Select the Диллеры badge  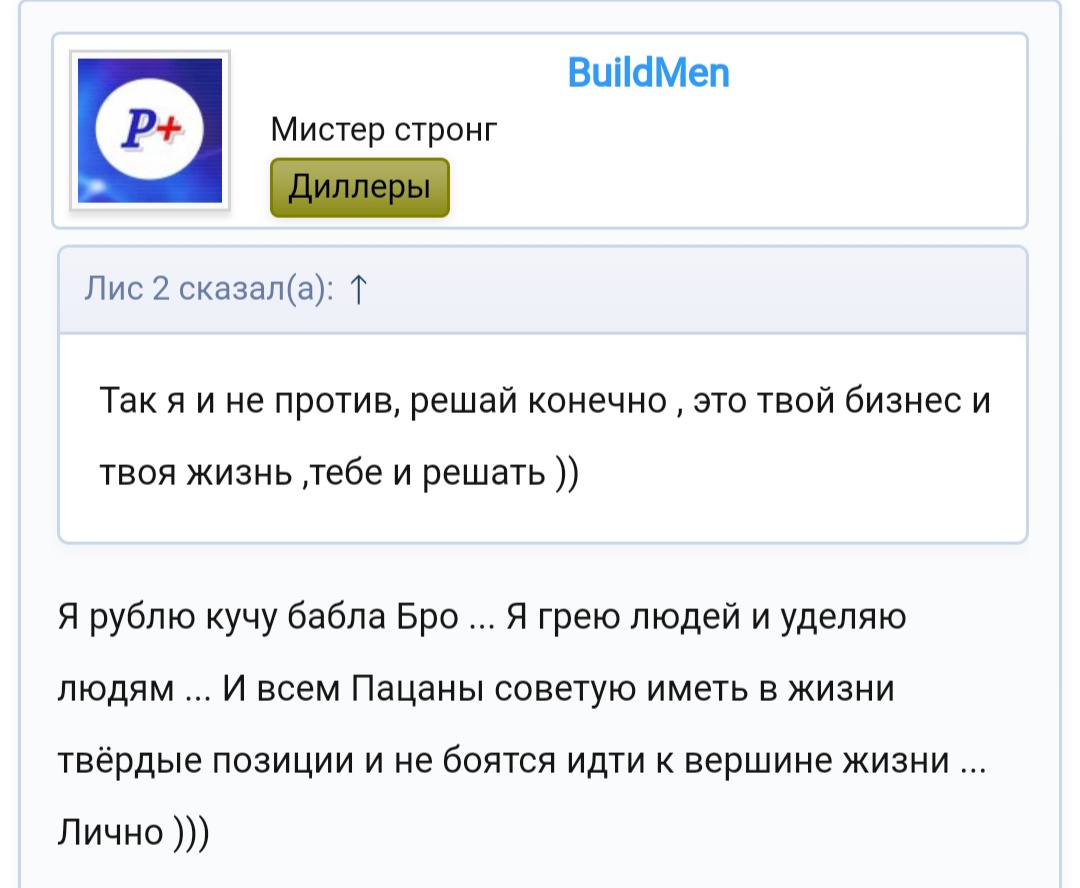[x=359, y=187]
